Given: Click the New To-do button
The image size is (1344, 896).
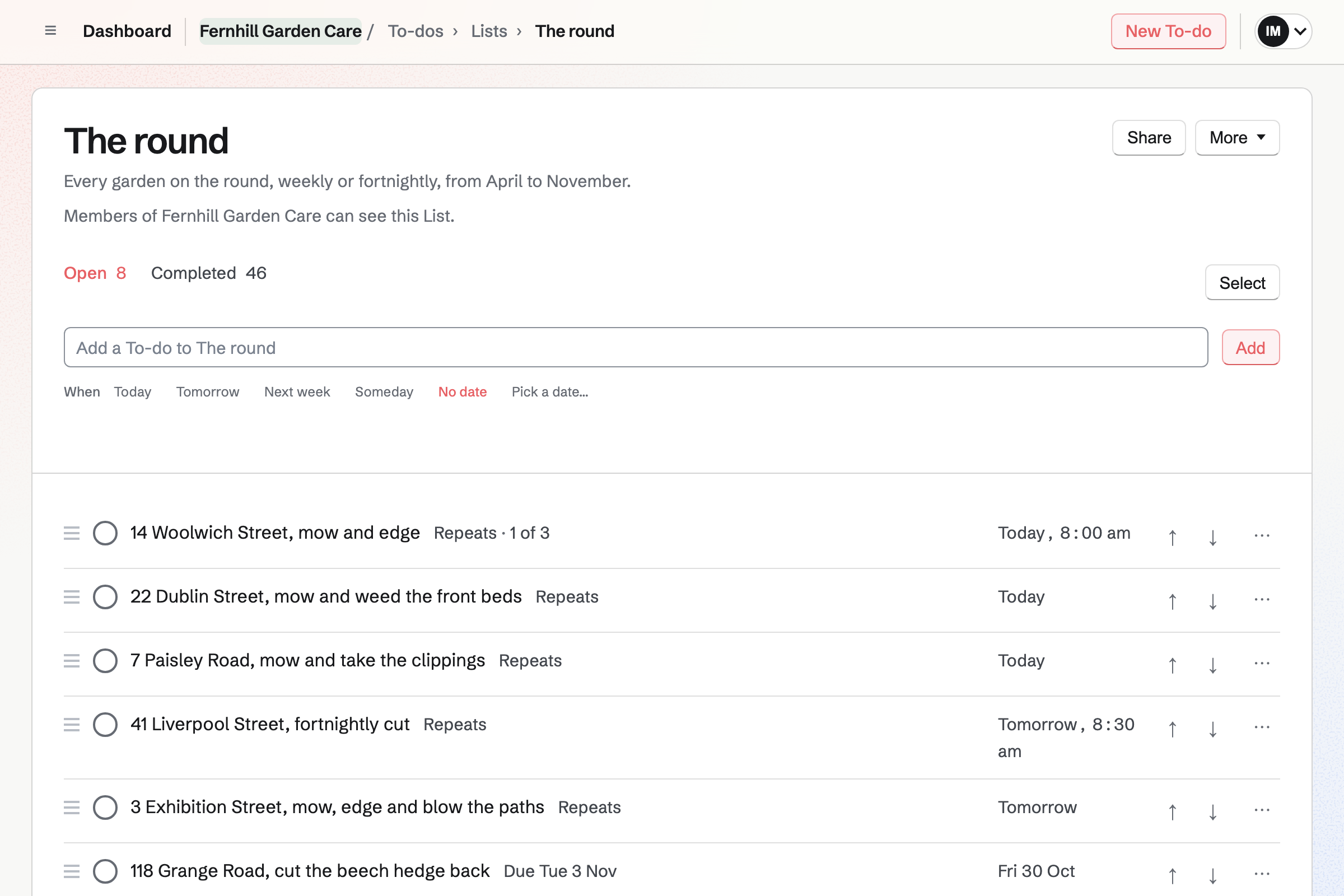Looking at the screenshot, I should 1168,31.
